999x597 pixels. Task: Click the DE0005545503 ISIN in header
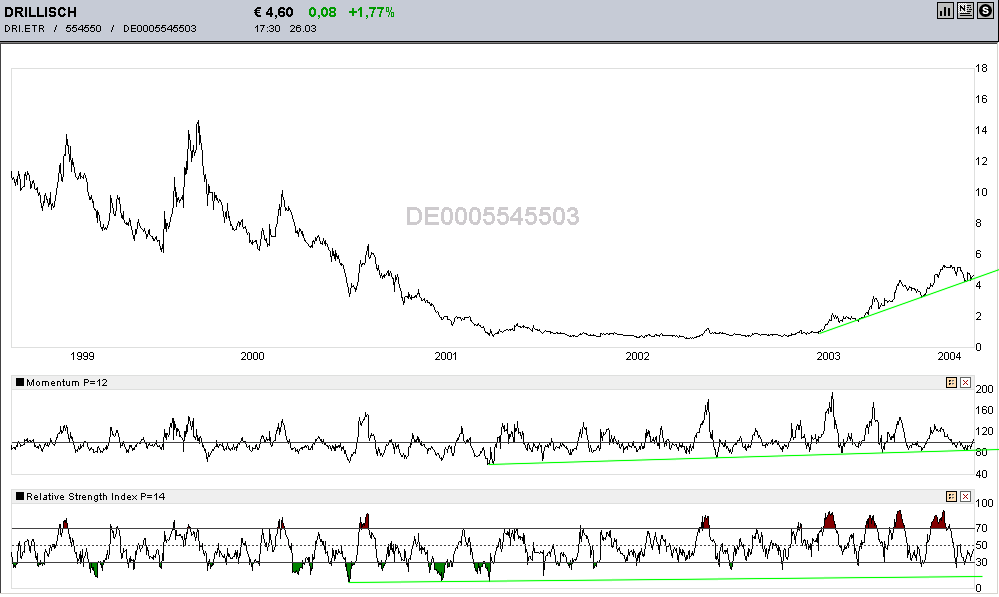(159, 29)
